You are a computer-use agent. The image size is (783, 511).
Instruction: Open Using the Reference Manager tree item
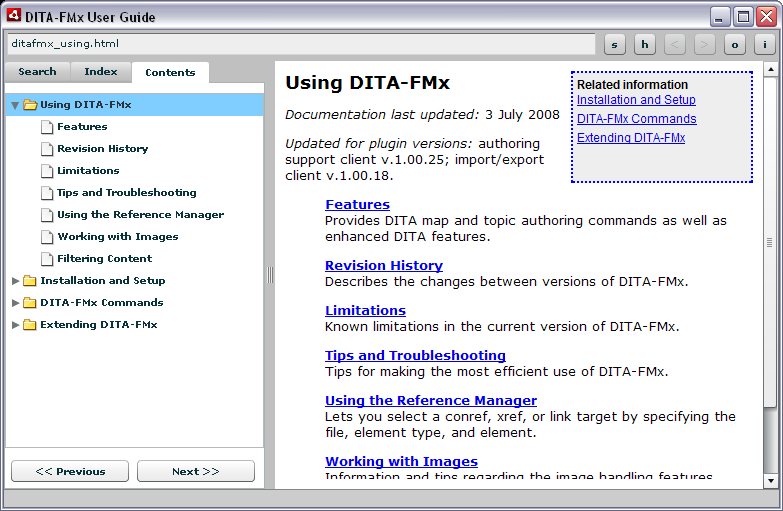[141, 215]
